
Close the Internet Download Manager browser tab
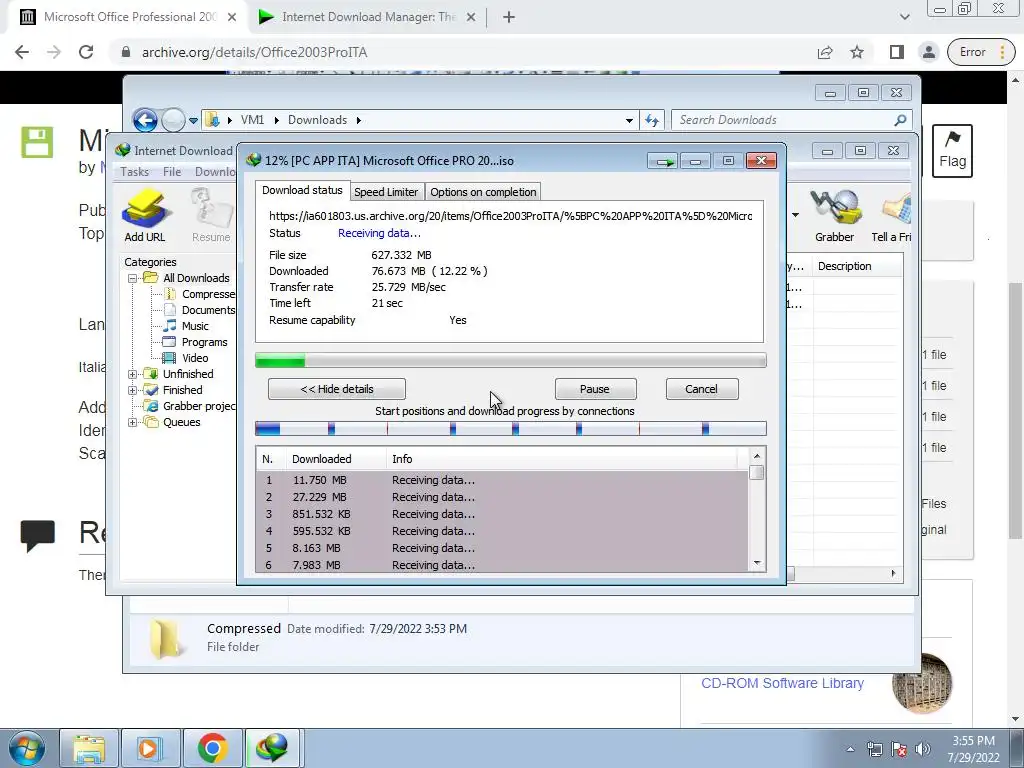[471, 18]
